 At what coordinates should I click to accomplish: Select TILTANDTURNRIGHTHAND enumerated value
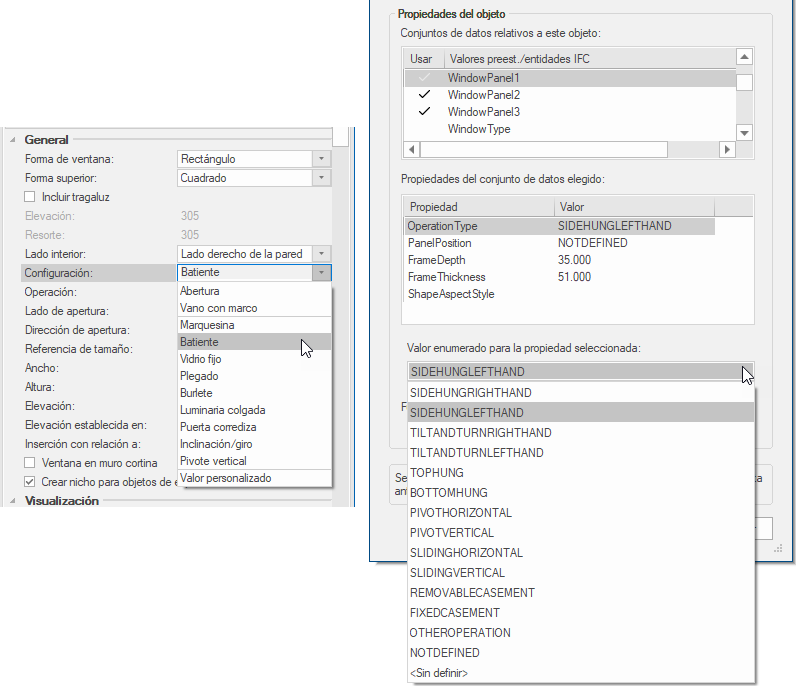pyautogui.click(x=480, y=433)
